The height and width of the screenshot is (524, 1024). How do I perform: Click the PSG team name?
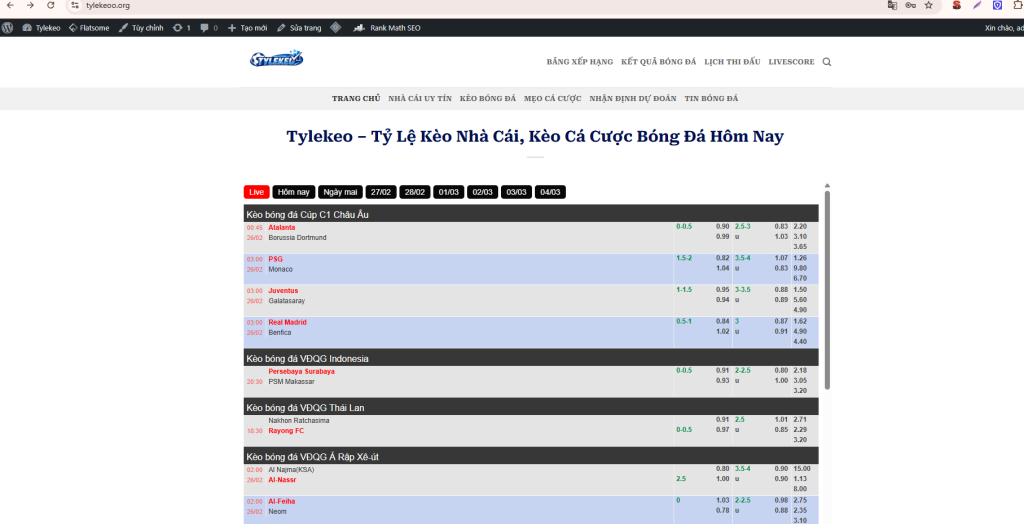[276, 259]
